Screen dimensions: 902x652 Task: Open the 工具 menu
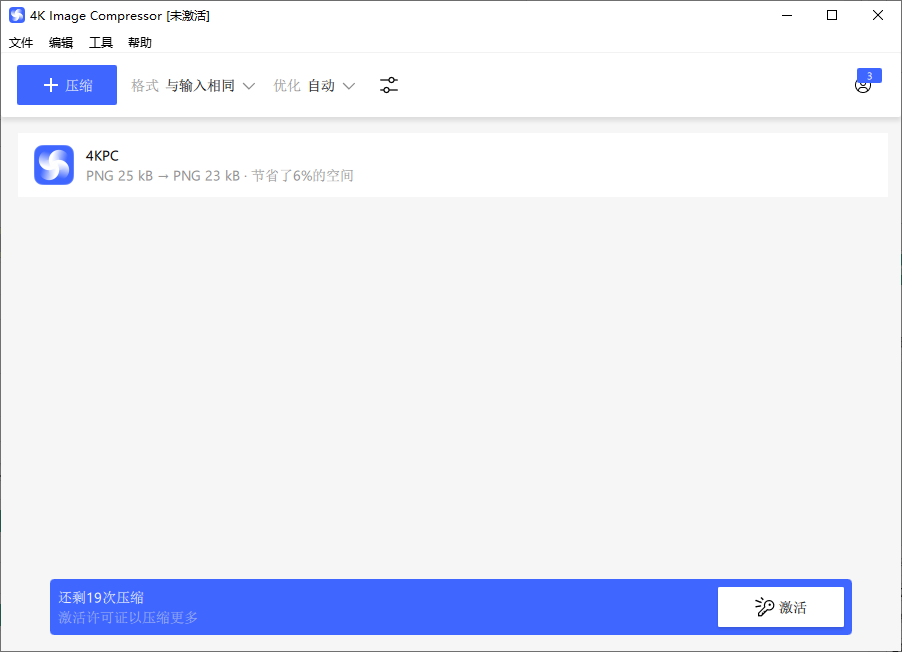101,43
